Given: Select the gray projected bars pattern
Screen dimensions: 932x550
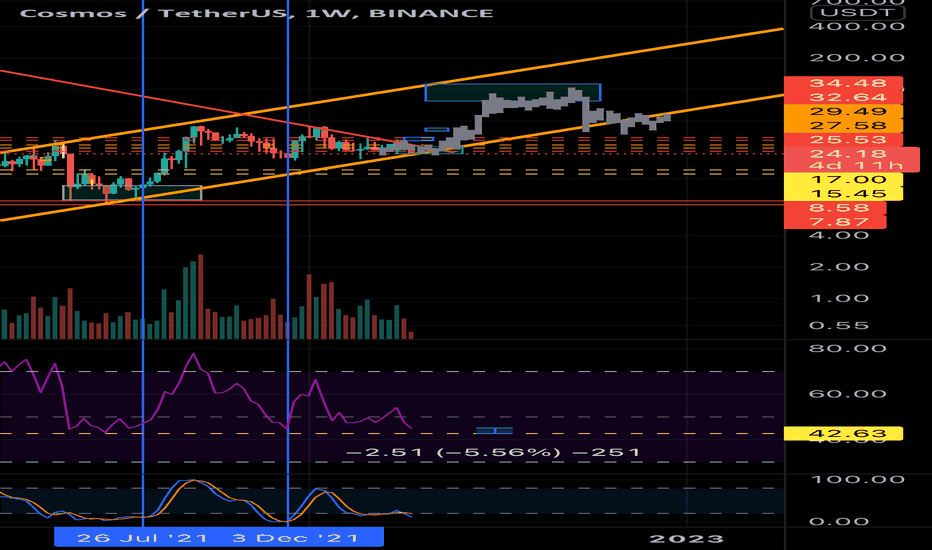Looking at the screenshot, I should [x=525, y=119].
